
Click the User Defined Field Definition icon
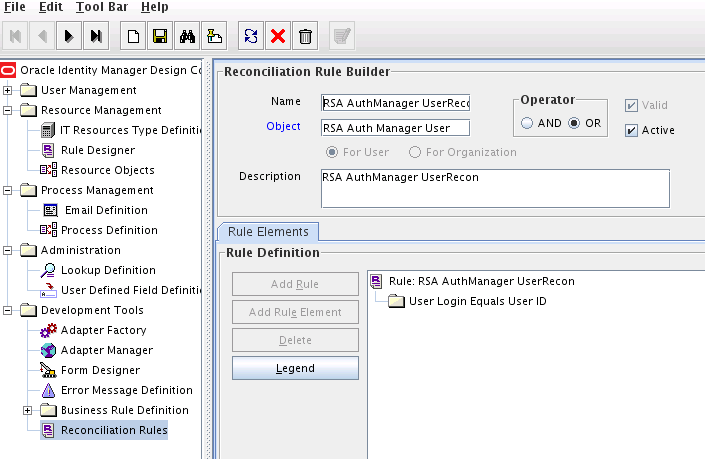pyautogui.click(x=48, y=290)
